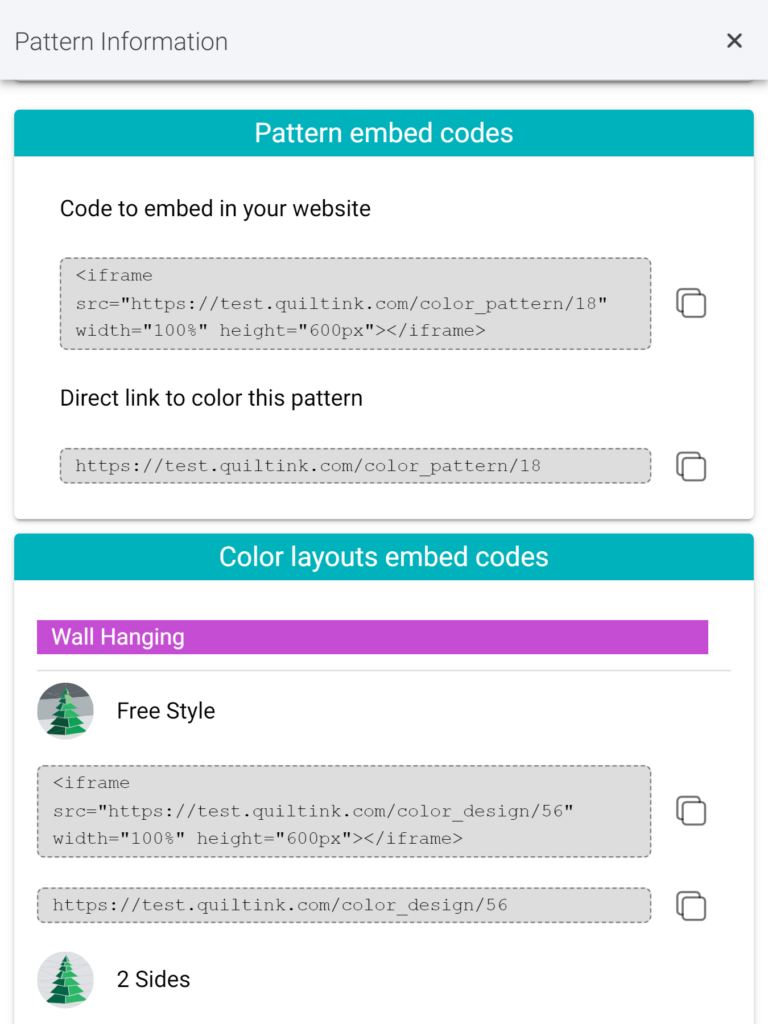768x1024 pixels.
Task: Click the 2 Sides tree thumbnail
Action: click(x=65, y=980)
